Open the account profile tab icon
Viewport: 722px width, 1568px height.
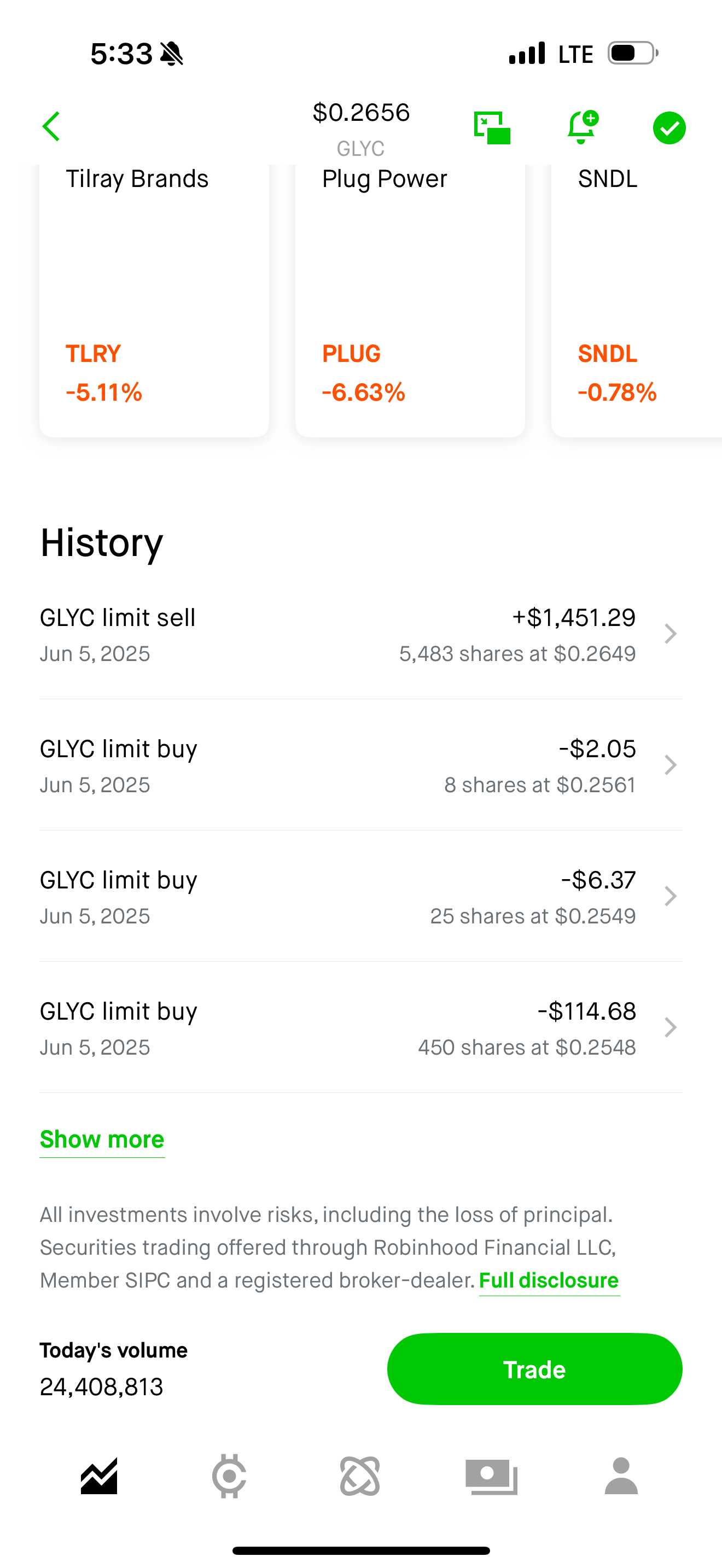coord(621,1476)
